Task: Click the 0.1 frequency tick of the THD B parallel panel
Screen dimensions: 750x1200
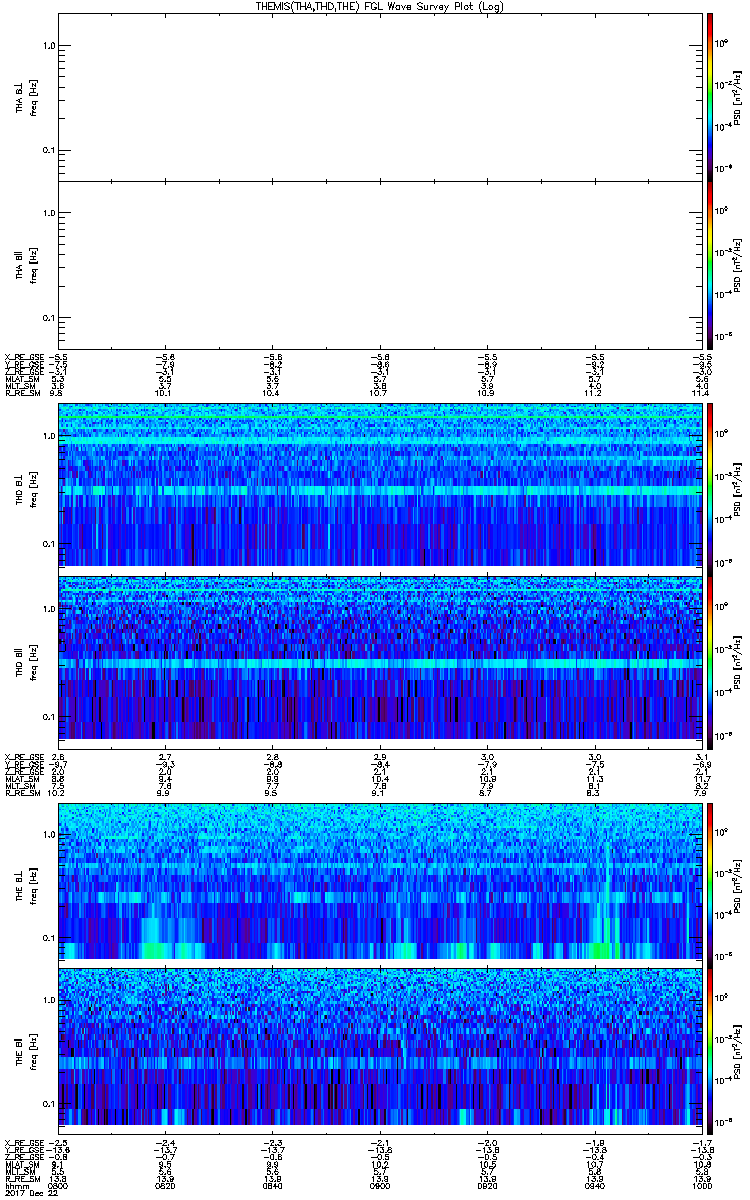Action: pos(48,717)
